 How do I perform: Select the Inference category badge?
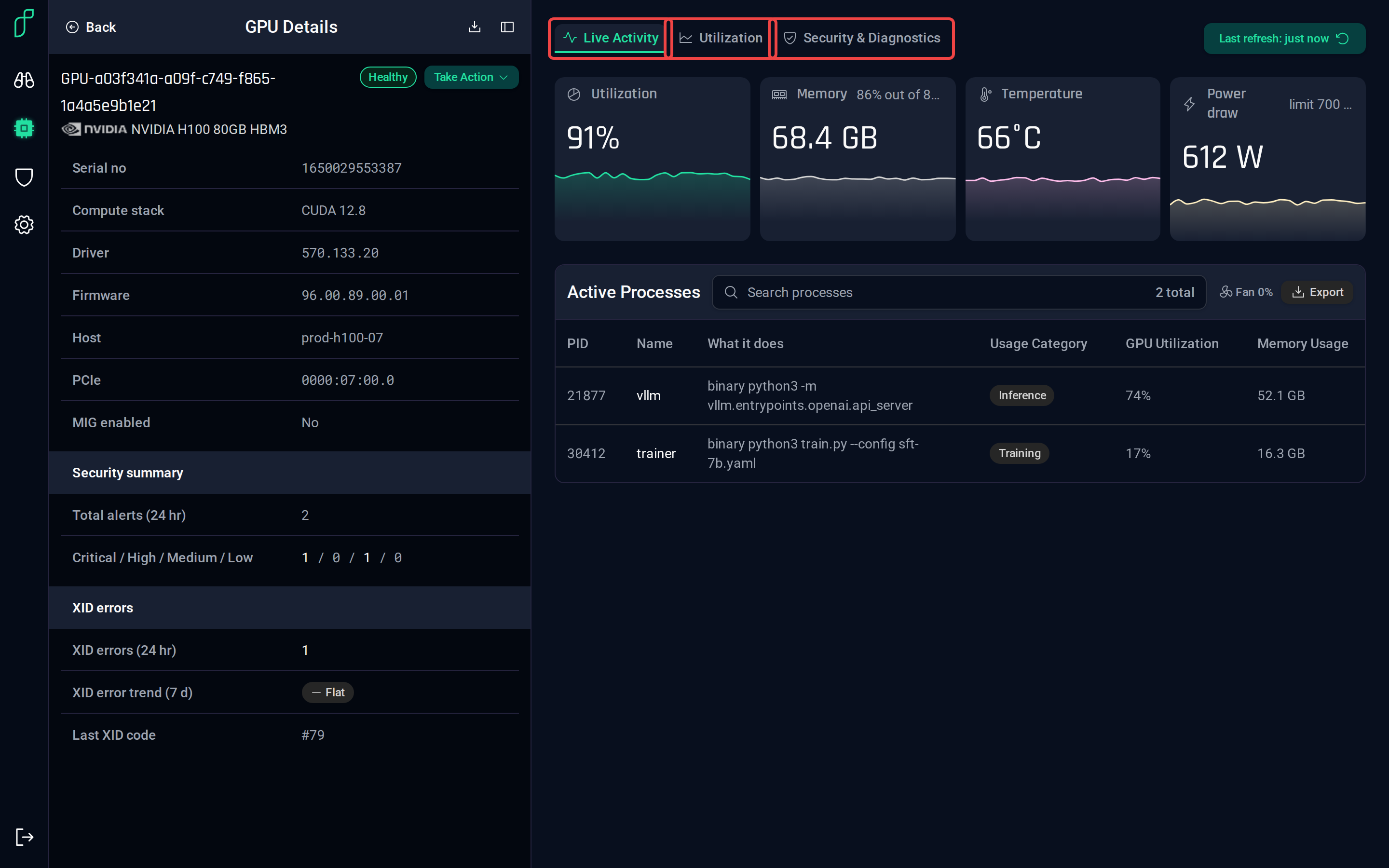pyautogui.click(x=1021, y=395)
